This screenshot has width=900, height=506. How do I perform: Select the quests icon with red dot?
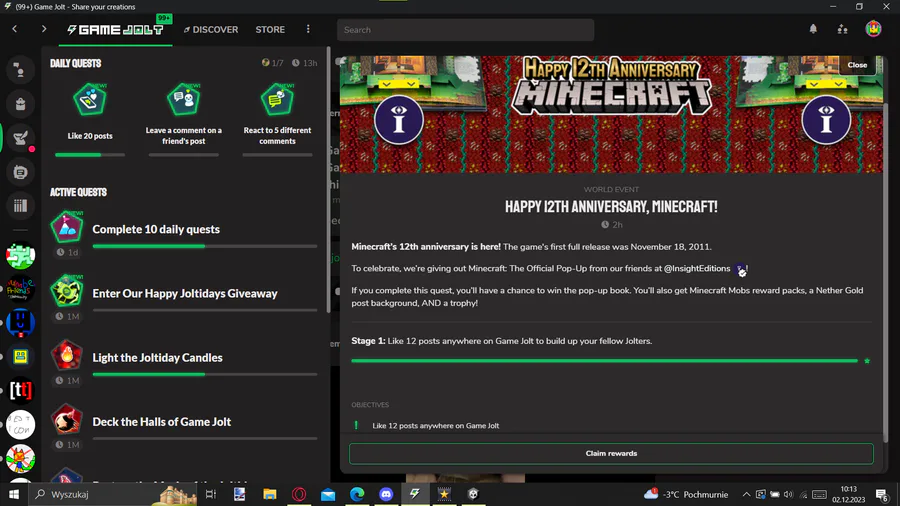point(21,138)
